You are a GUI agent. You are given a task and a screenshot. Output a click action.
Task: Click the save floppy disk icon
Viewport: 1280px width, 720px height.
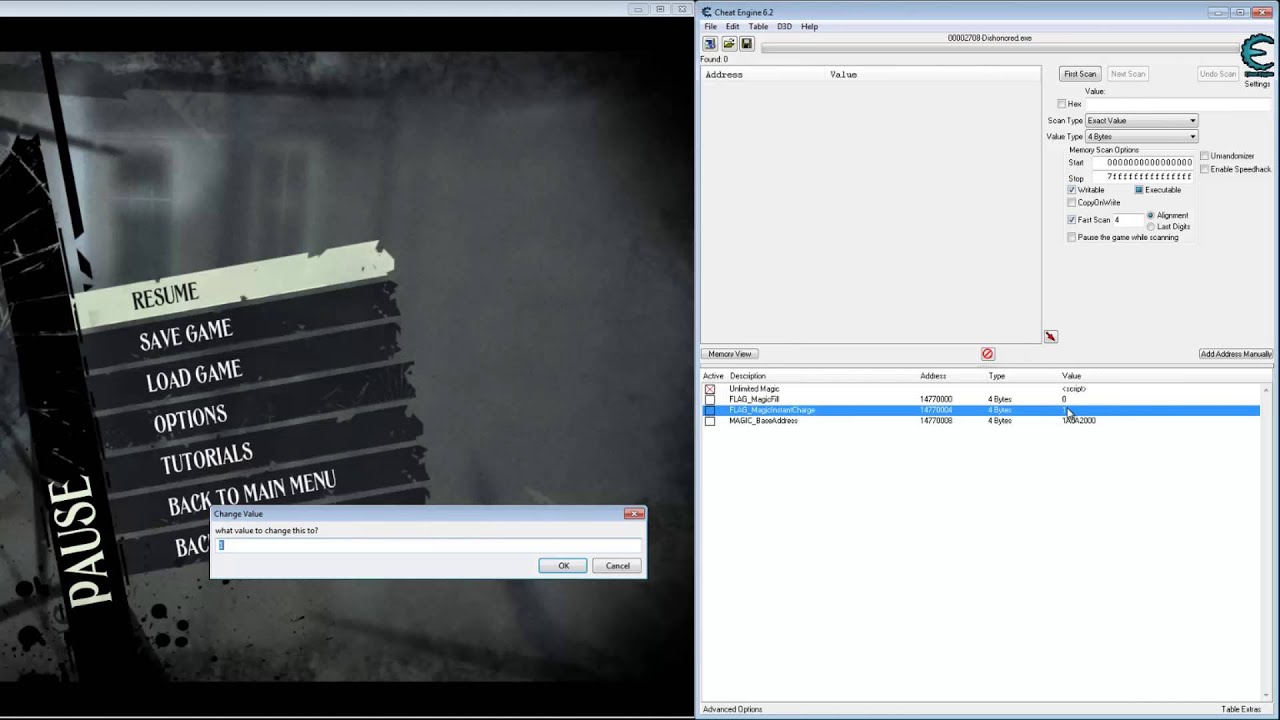(x=746, y=44)
